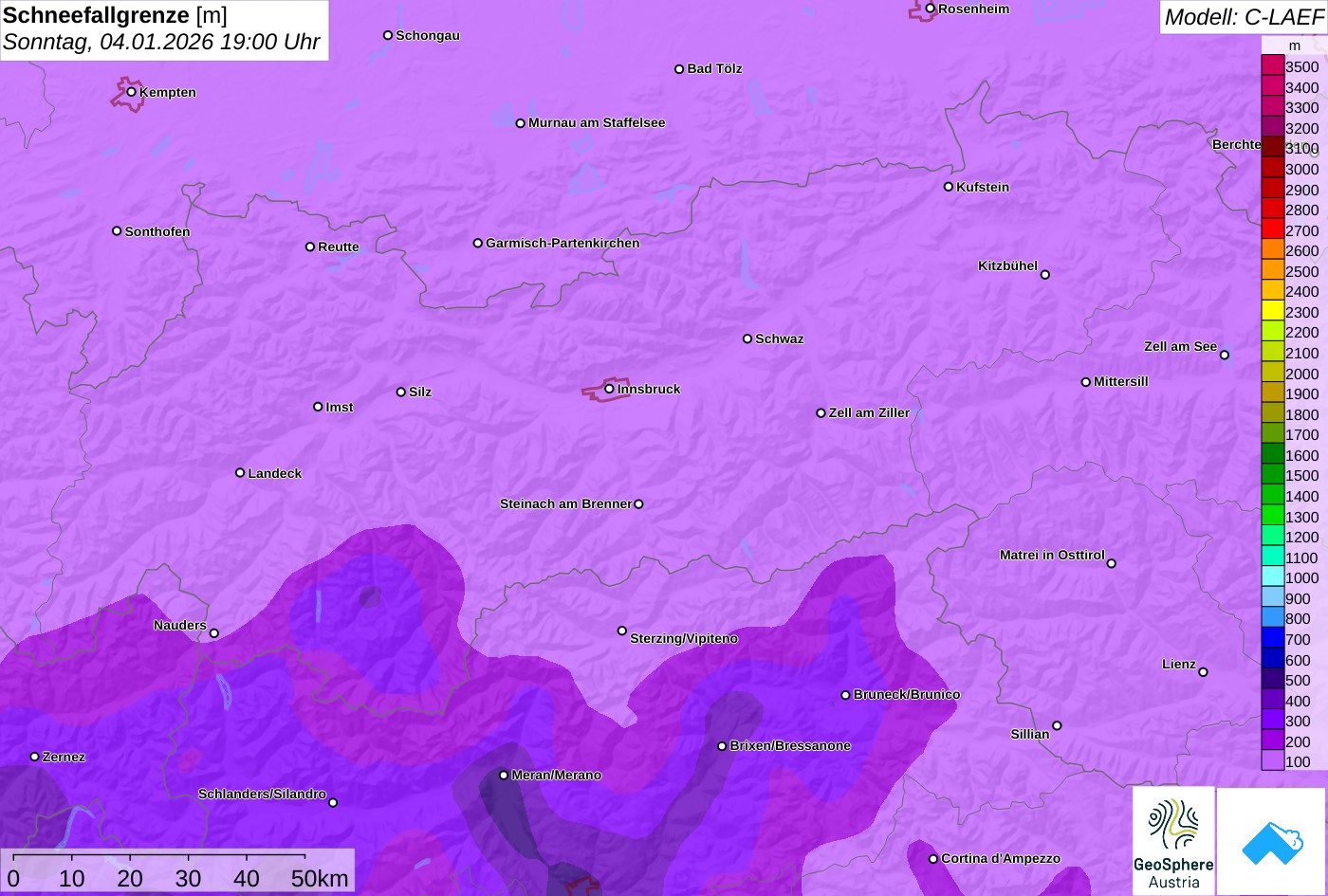Click the Zell am Ziller label

click(x=869, y=412)
